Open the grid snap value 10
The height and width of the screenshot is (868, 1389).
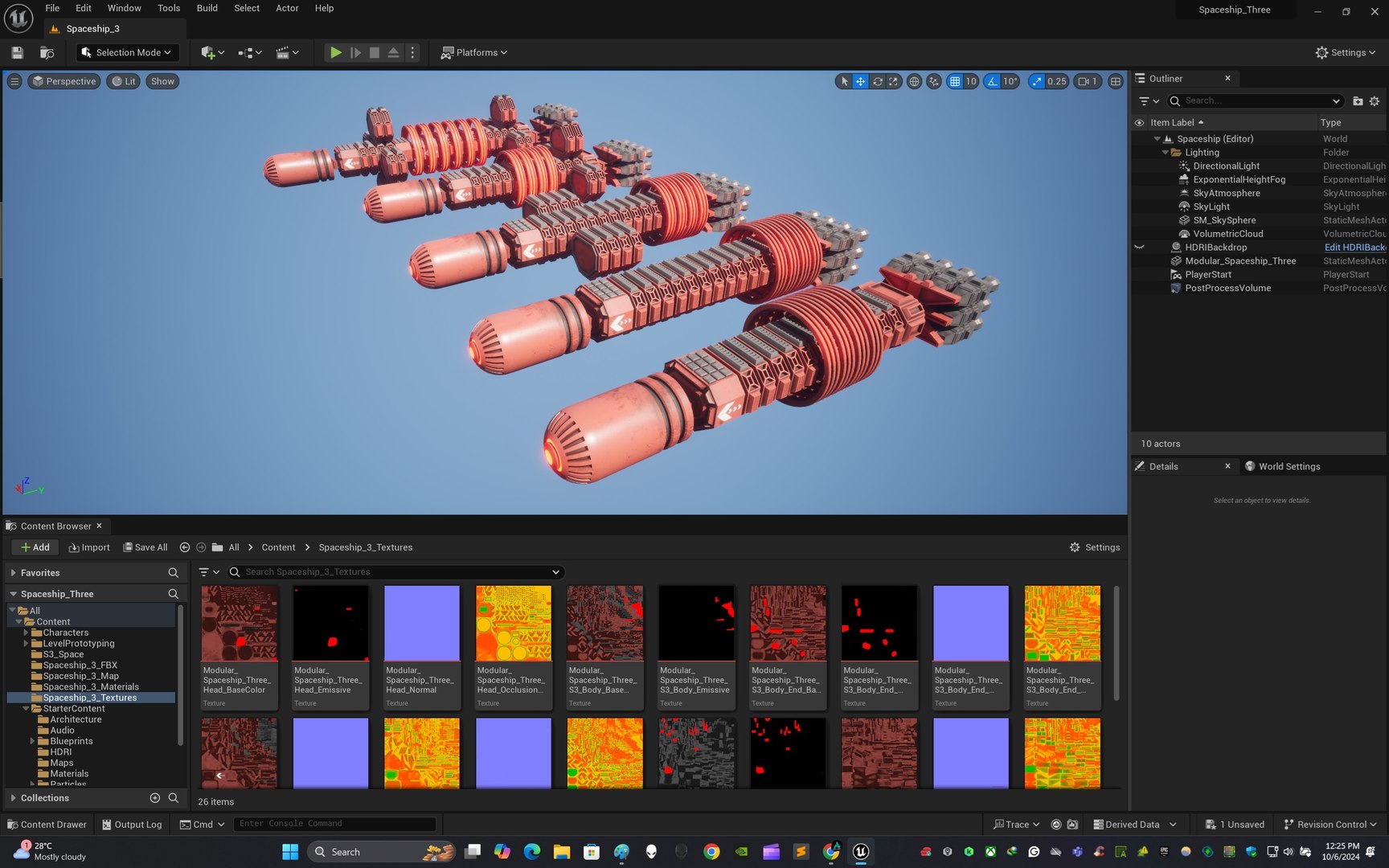(x=971, y=81)
